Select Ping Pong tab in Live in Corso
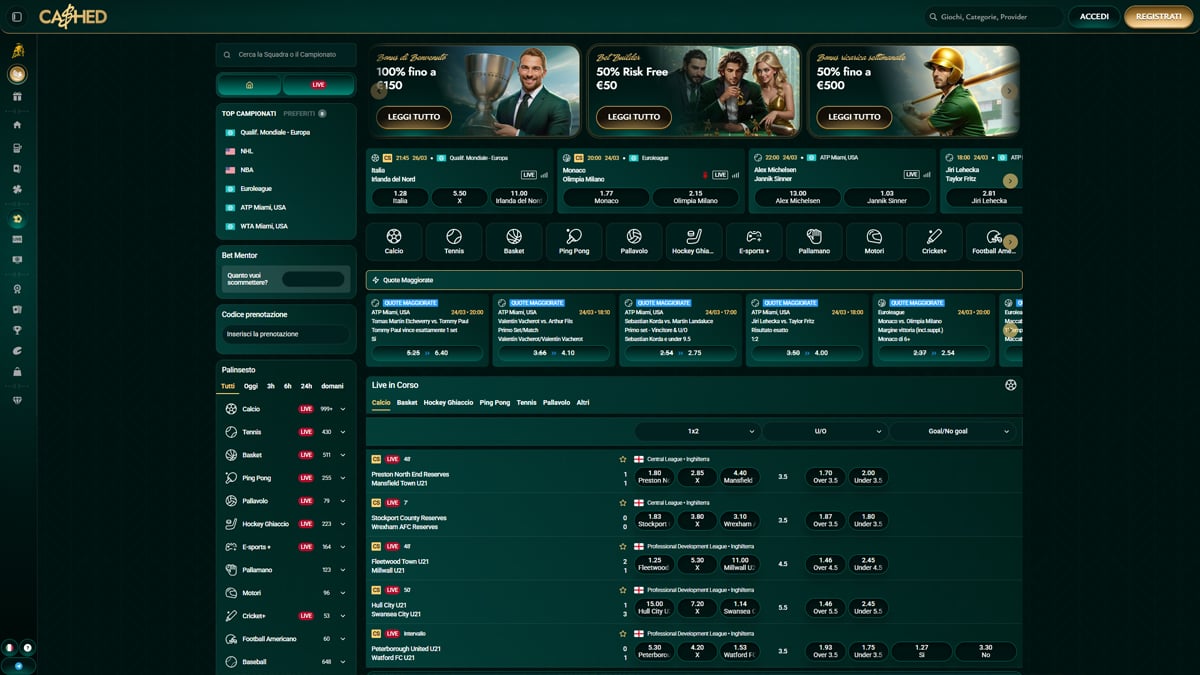Viewport: 1200px width, 675px height. point(494,403)
